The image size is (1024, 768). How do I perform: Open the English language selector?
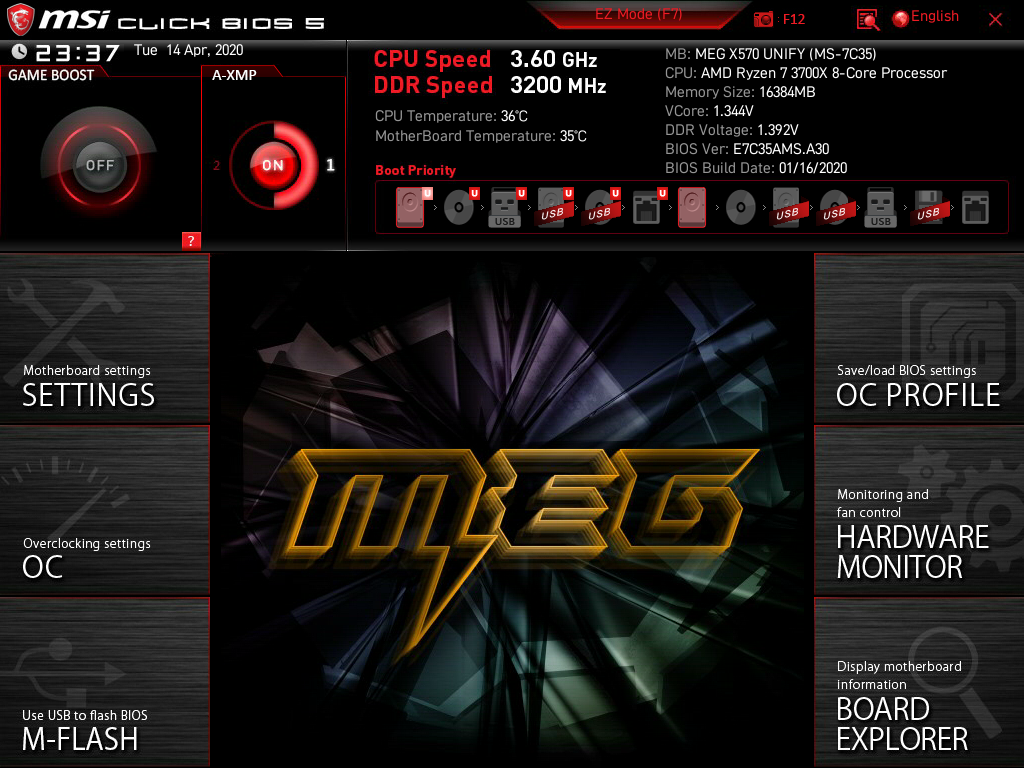[x=925, y=17]
